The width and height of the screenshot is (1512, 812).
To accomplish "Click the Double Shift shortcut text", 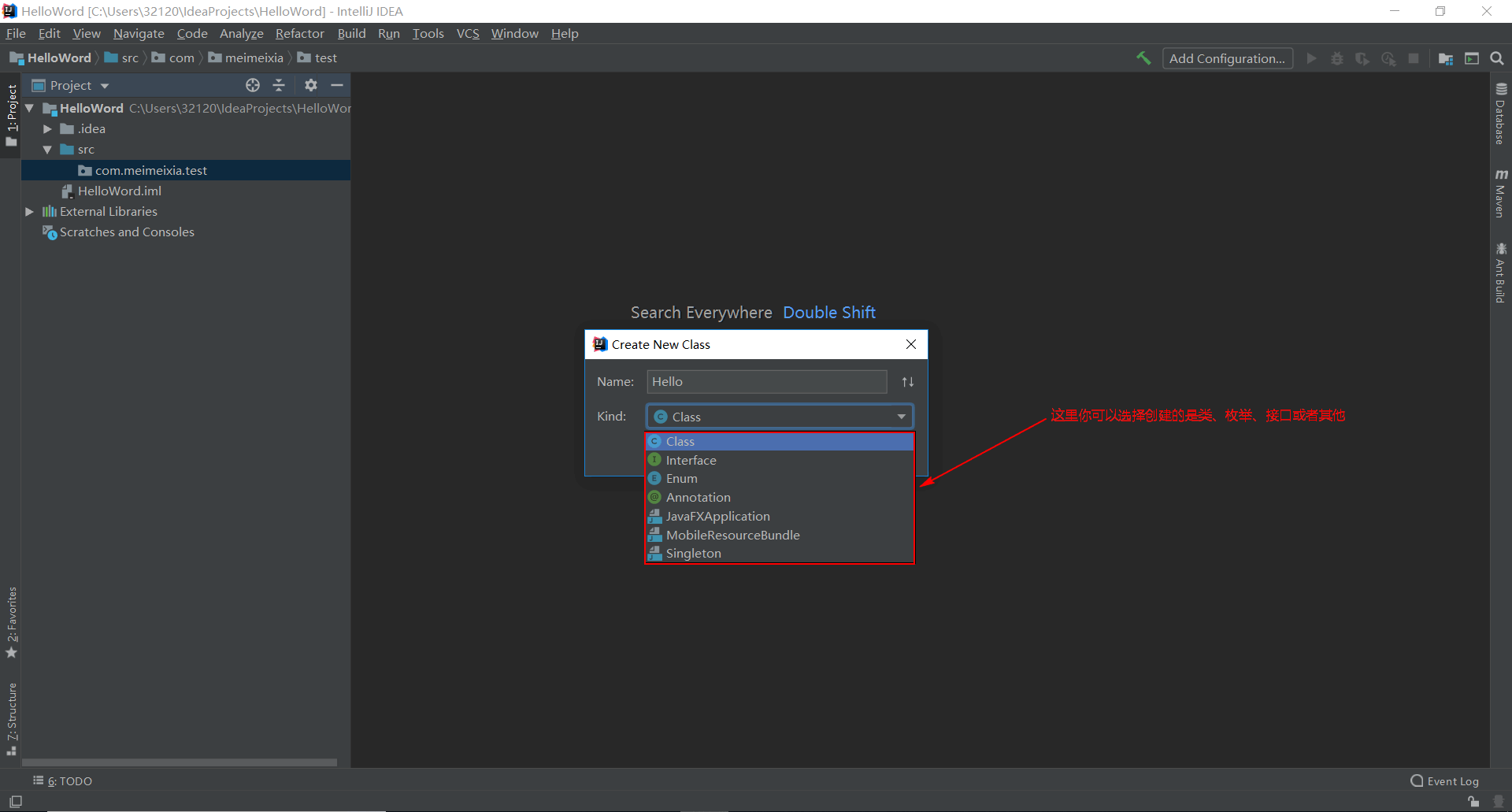I will tap(829, 313).
